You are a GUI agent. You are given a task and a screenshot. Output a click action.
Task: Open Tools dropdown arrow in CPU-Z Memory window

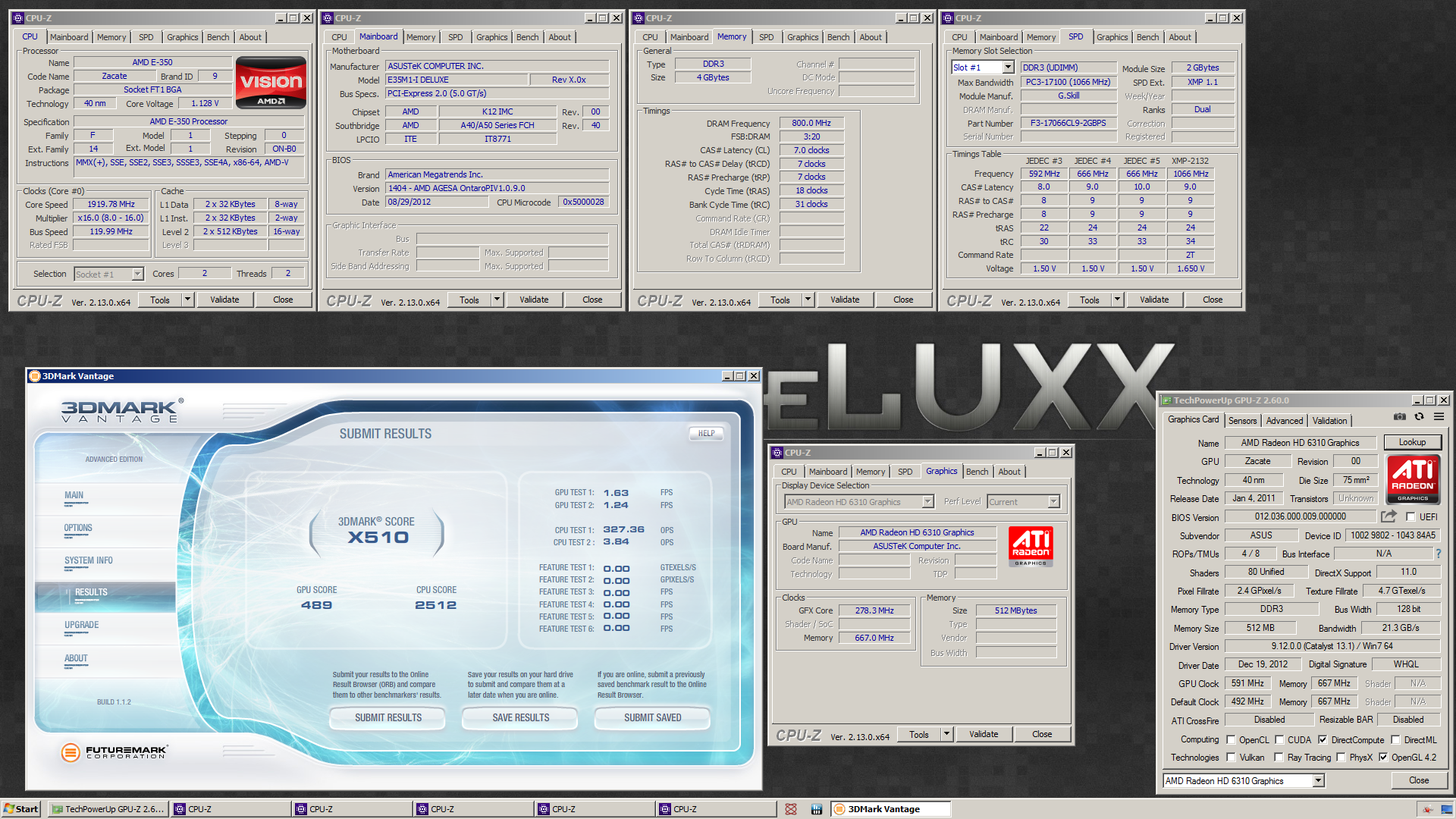[x=808, y=300]
